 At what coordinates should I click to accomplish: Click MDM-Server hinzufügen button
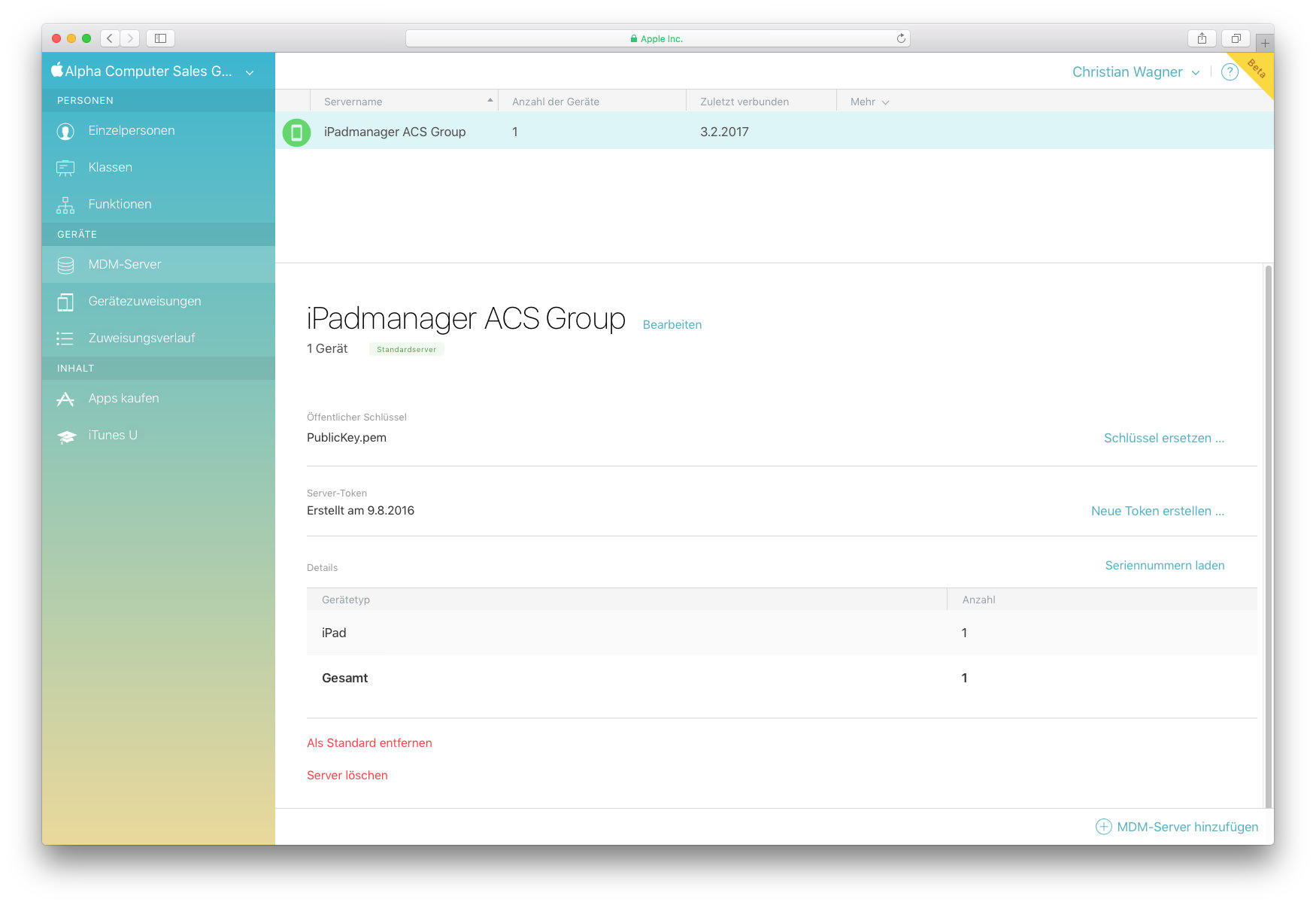coord(1177,827)
